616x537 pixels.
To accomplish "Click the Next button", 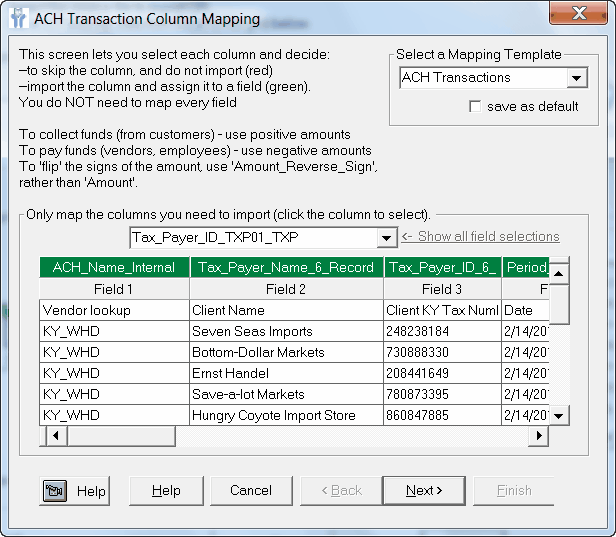I will [423, 491].
